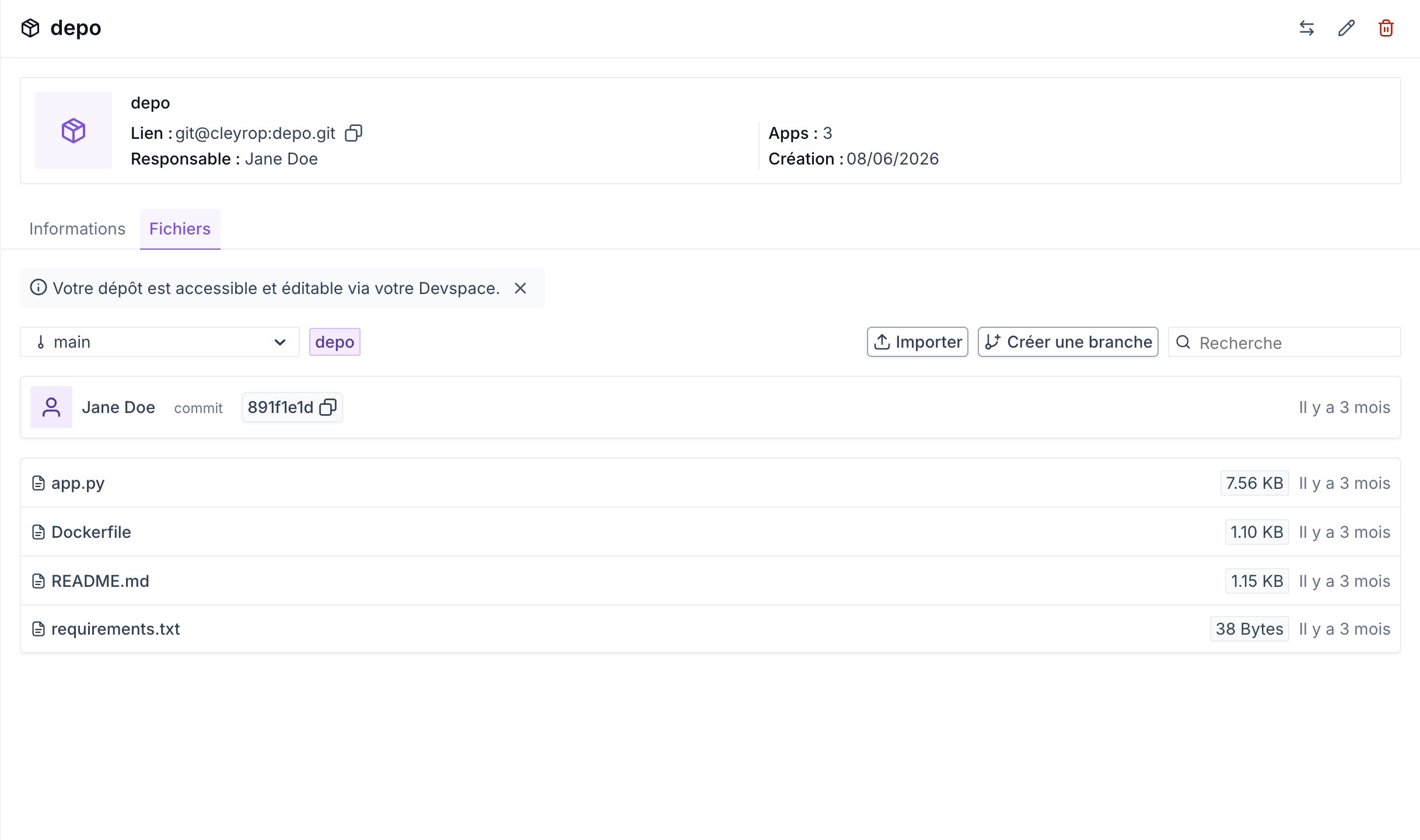Click the file icon beside requirements.txt

pyautogui.click(x=39, y=629)
